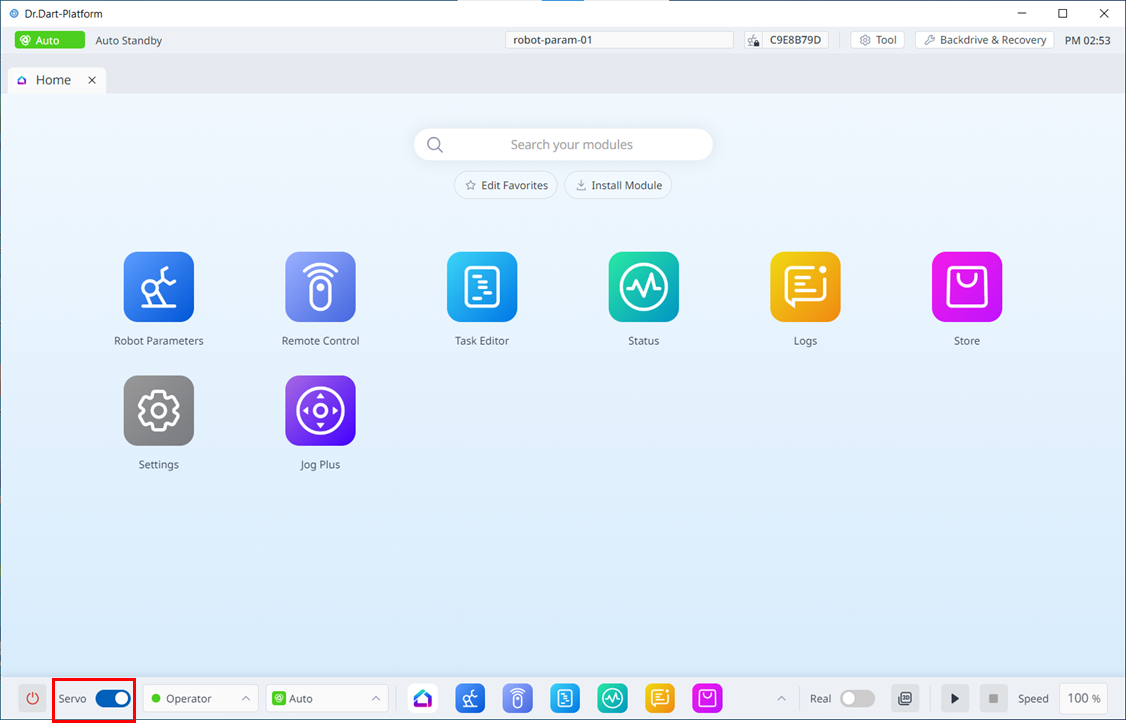The height and width of the screenshot is (723, 1126).
Task: Open the Status module icon
Action: [x=643, y=287]
